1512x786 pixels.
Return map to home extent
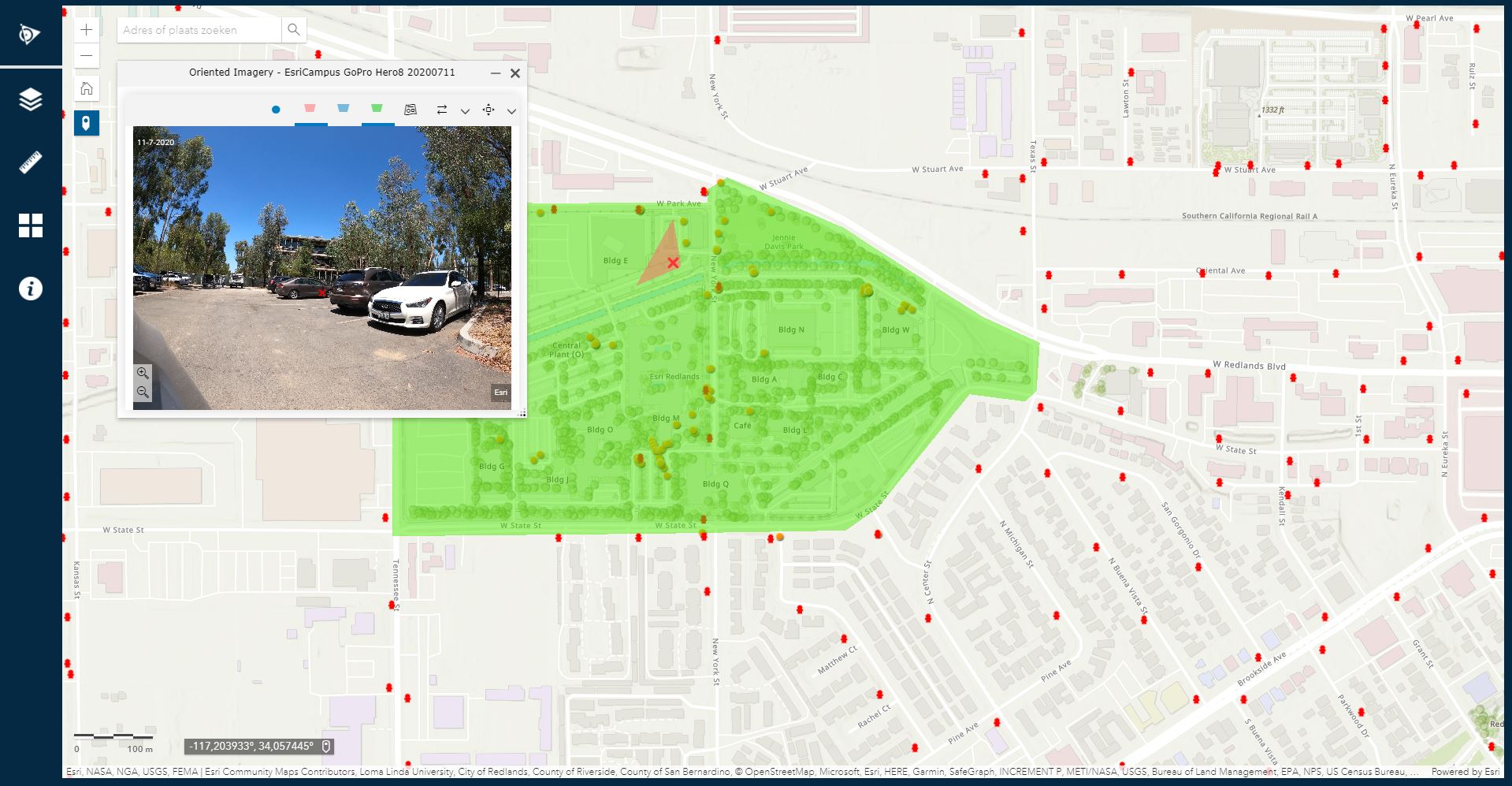tap(87, 88)
